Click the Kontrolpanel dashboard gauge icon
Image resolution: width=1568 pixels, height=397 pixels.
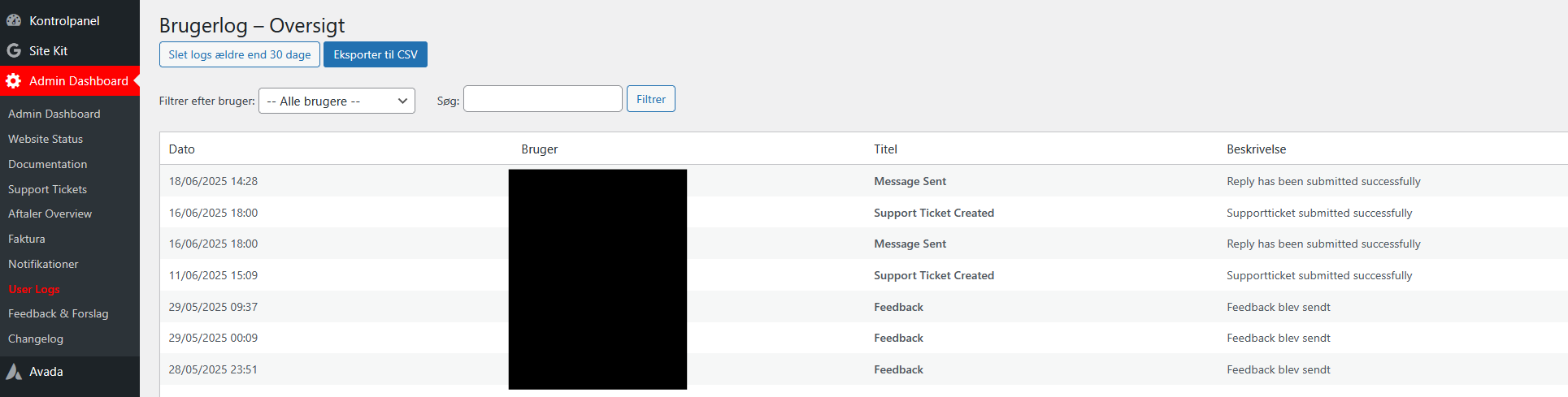14,20
